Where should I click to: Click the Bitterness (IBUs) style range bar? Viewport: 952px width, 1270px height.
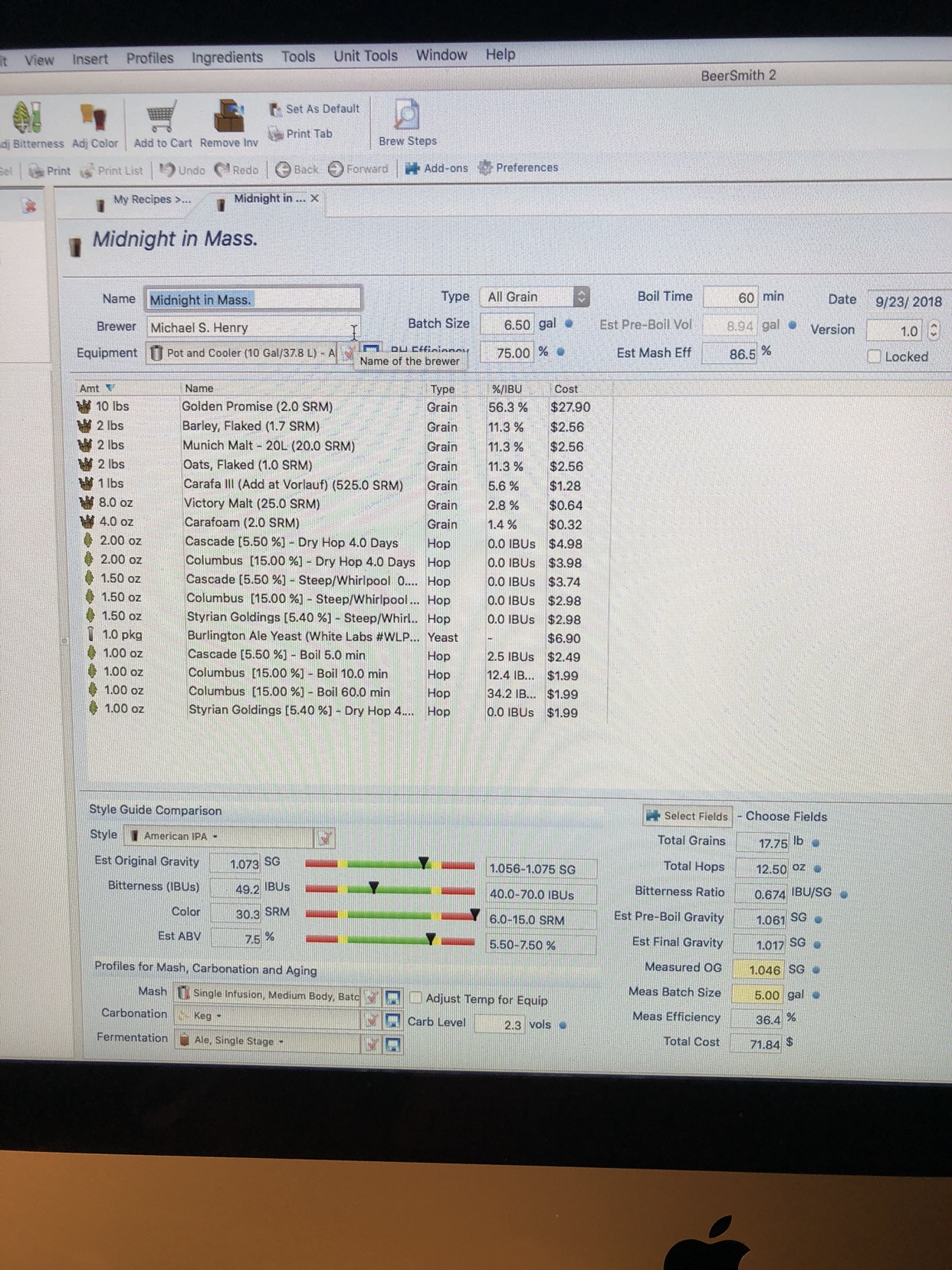[x=389, y=890]
